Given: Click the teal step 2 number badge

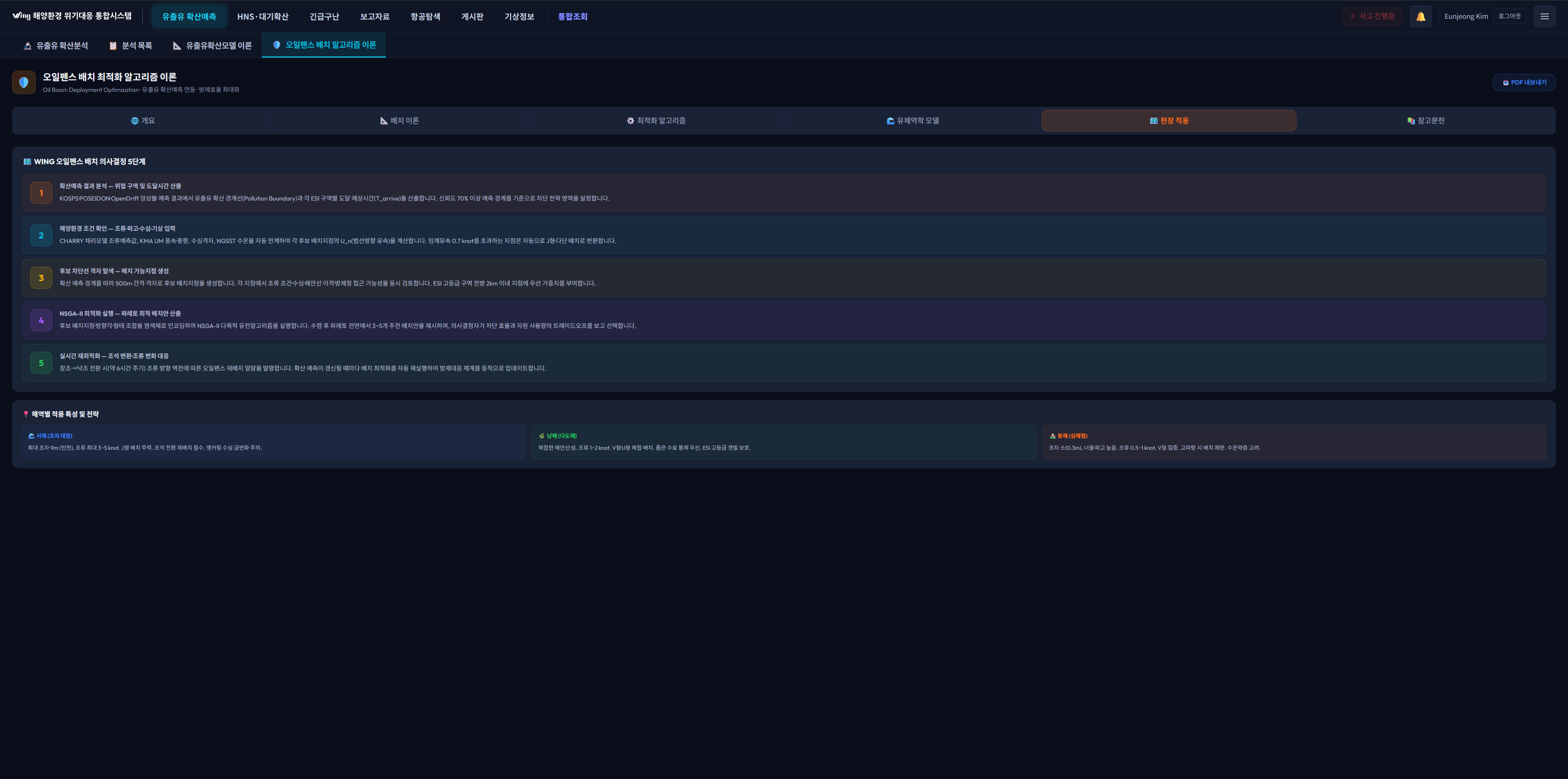Looking at the screenshot, I should (41, 236).
